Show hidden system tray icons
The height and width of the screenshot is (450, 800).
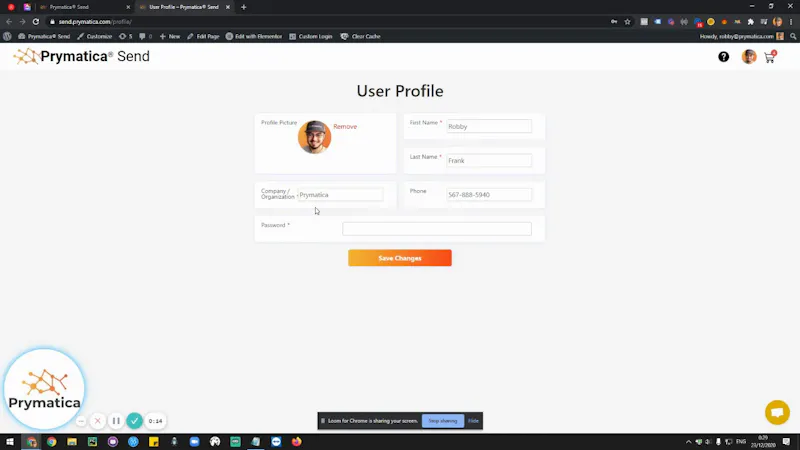688,442
